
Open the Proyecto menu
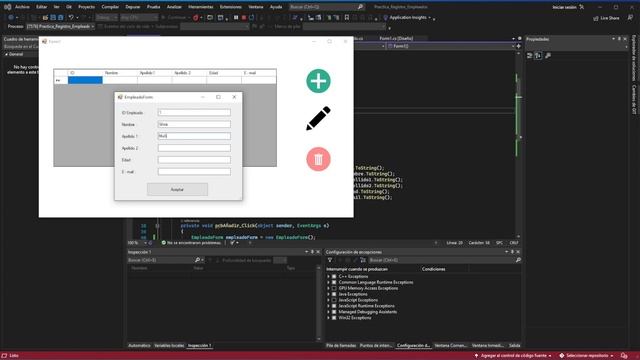tap(87, 7)
